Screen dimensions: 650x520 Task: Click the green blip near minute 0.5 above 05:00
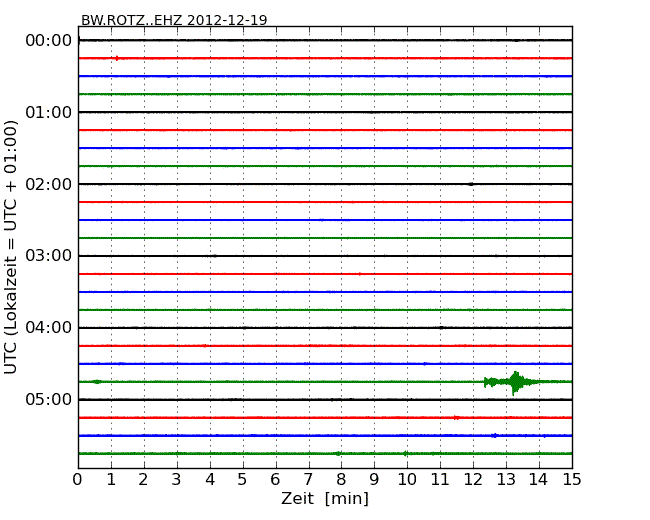(97, 381)
